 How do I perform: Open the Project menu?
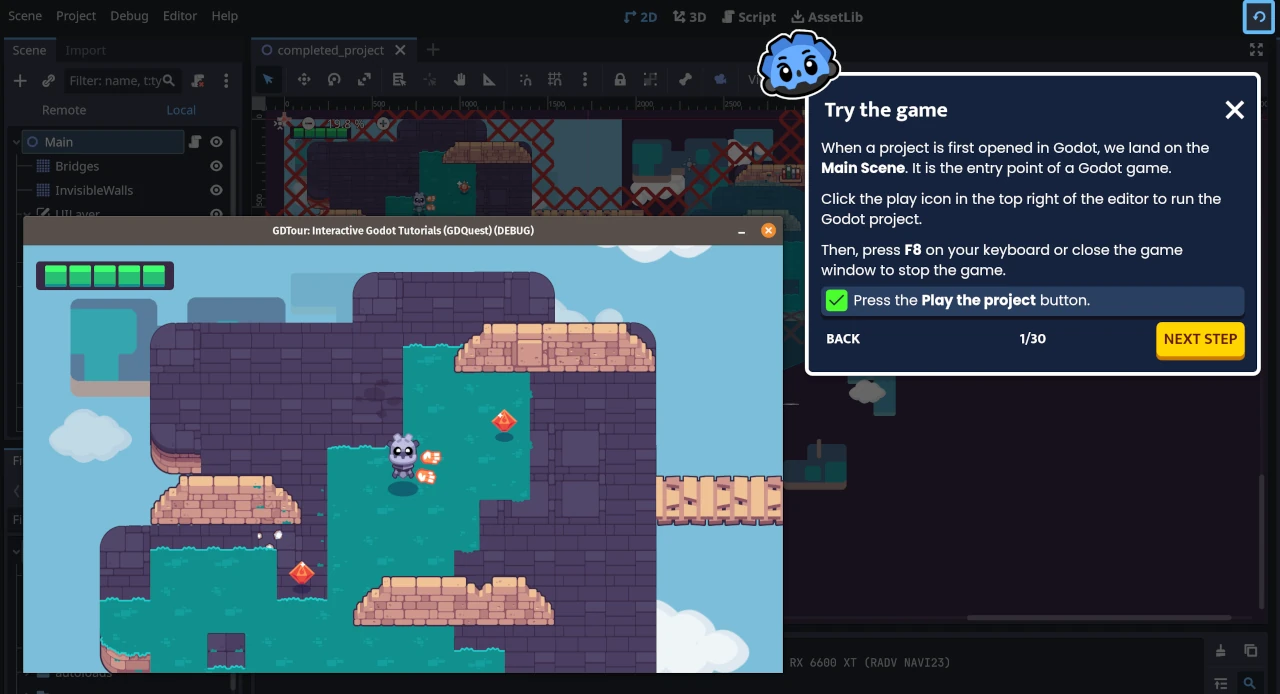click(x=76, y=16)
